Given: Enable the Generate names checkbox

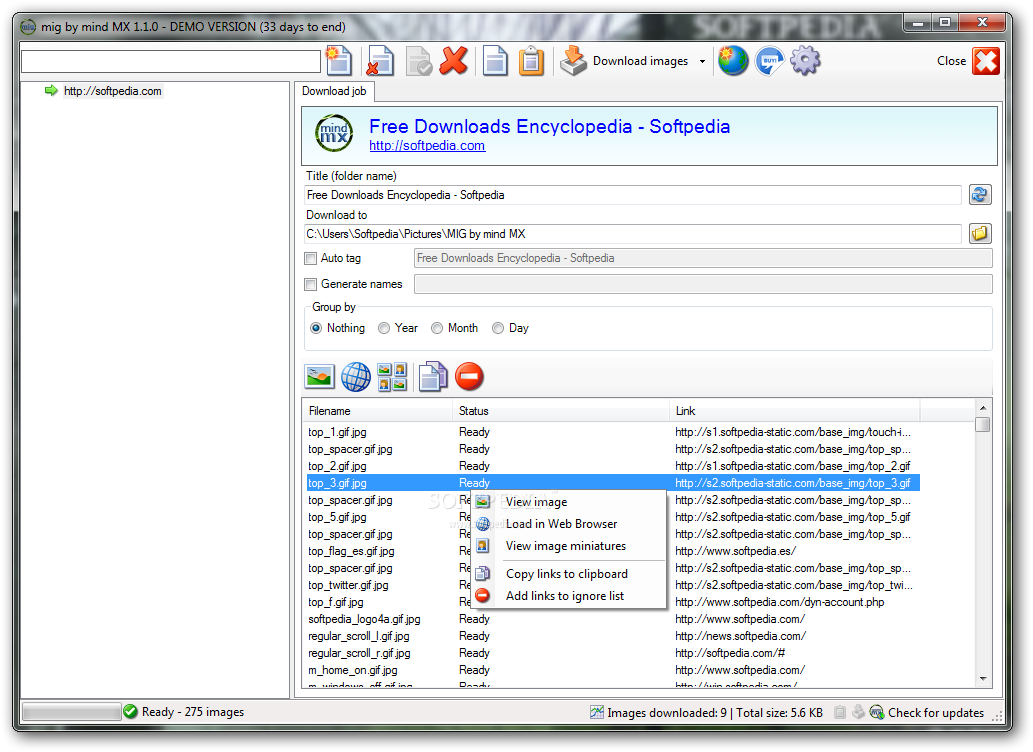Looking at the screenshot, I should [x=311, y=284].
